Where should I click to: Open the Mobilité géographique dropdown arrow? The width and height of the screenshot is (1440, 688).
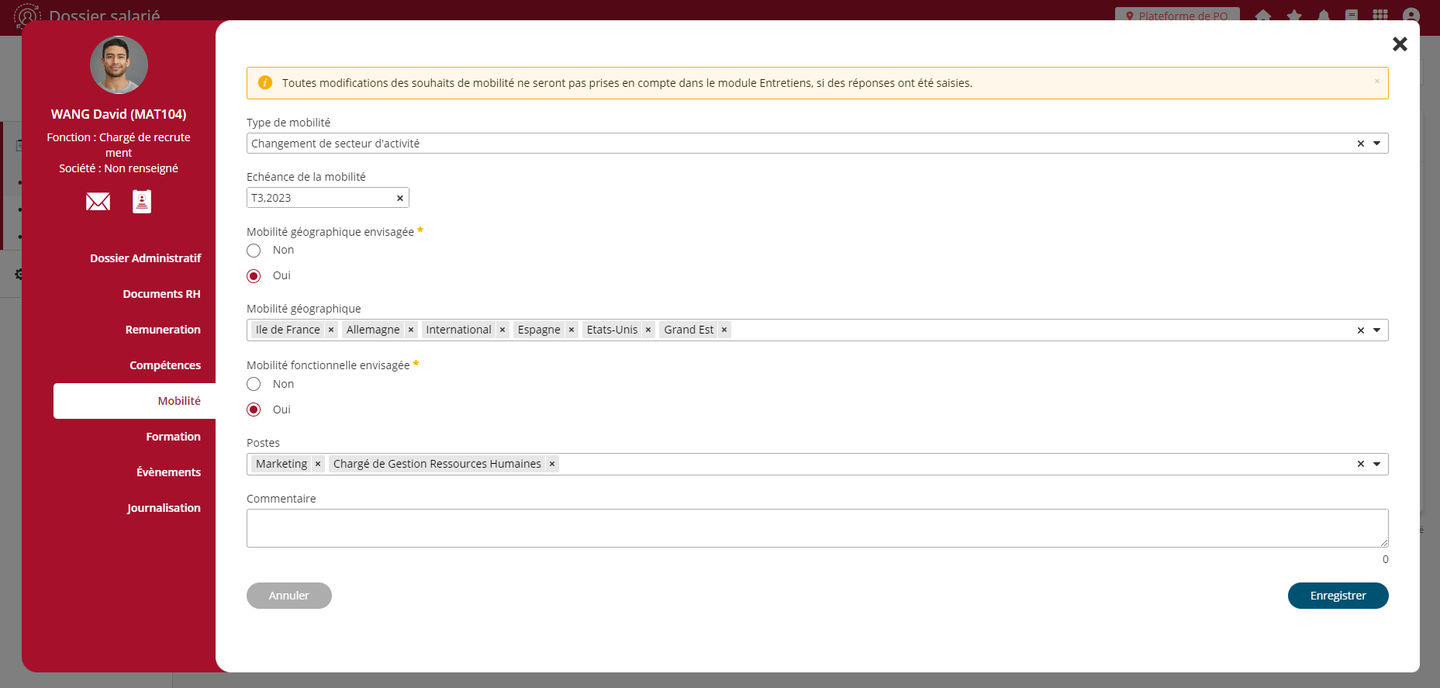[x=1377, y=330]
